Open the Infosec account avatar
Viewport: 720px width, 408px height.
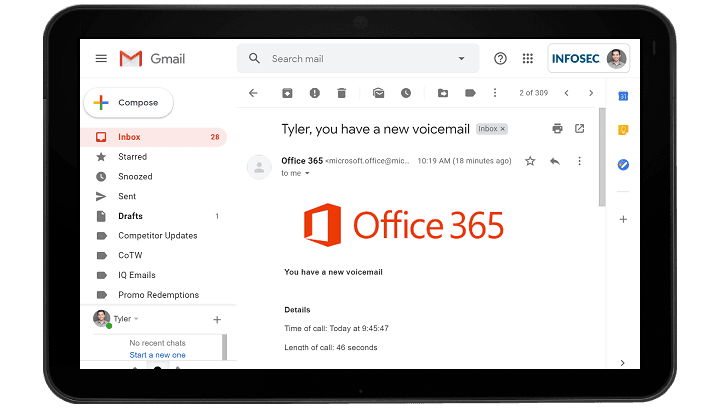[x=616, y=58]
